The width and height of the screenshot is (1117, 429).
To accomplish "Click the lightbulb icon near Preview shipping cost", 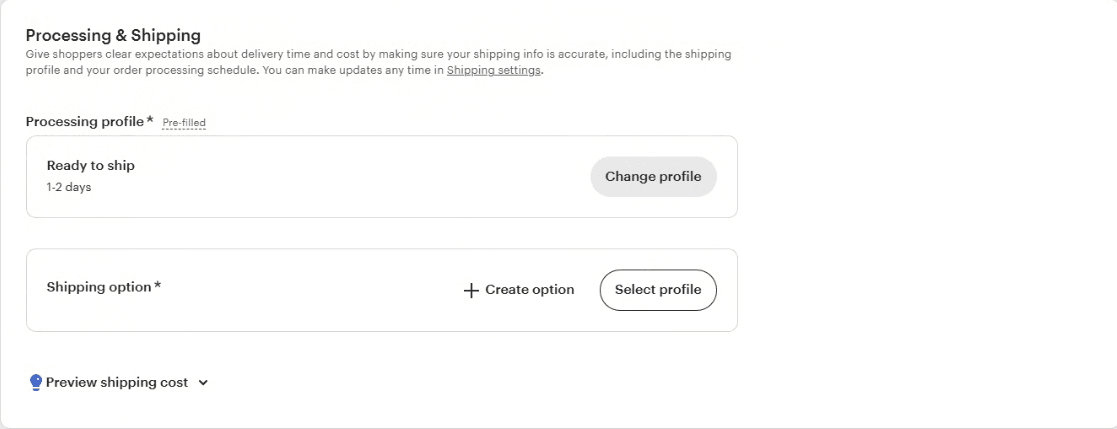I will click(x=36, y=383).
